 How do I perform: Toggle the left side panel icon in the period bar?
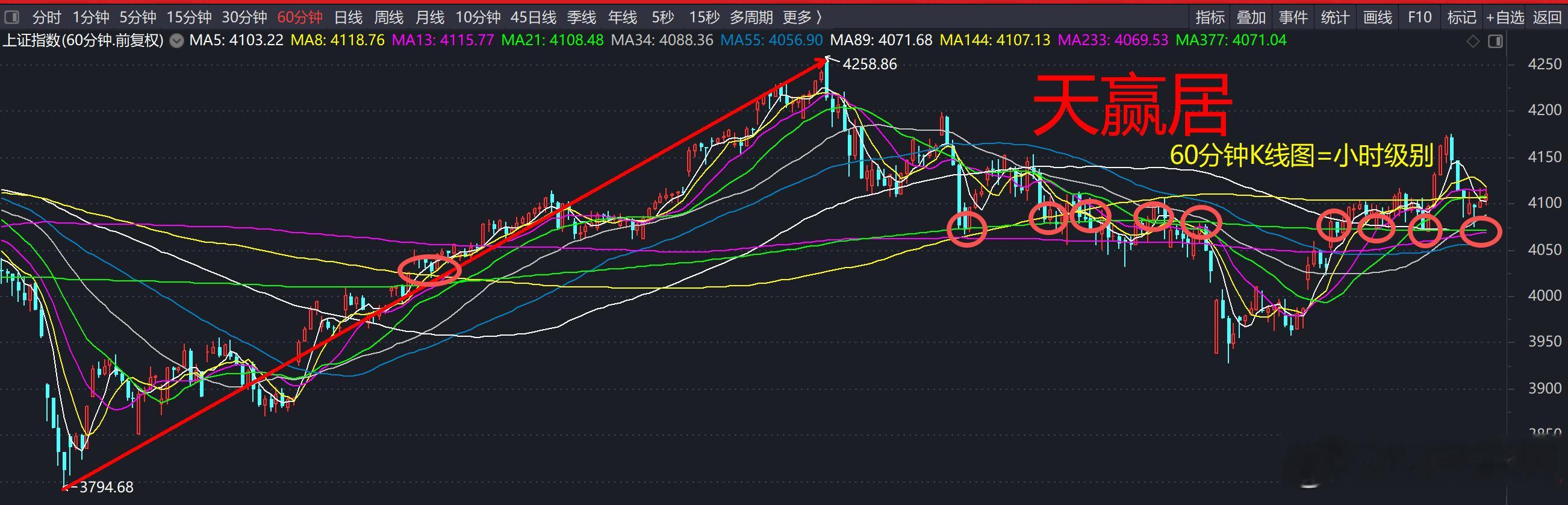point(11,17)
